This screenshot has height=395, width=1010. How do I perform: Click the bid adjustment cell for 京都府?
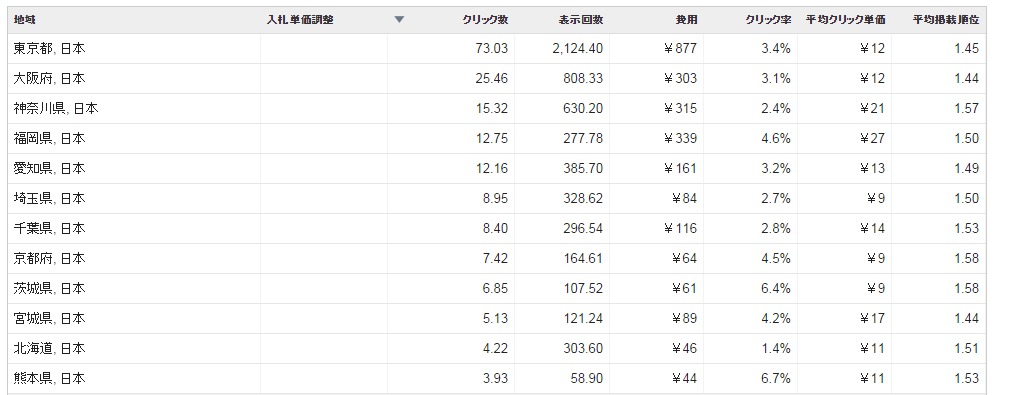(x=323, y=258)
